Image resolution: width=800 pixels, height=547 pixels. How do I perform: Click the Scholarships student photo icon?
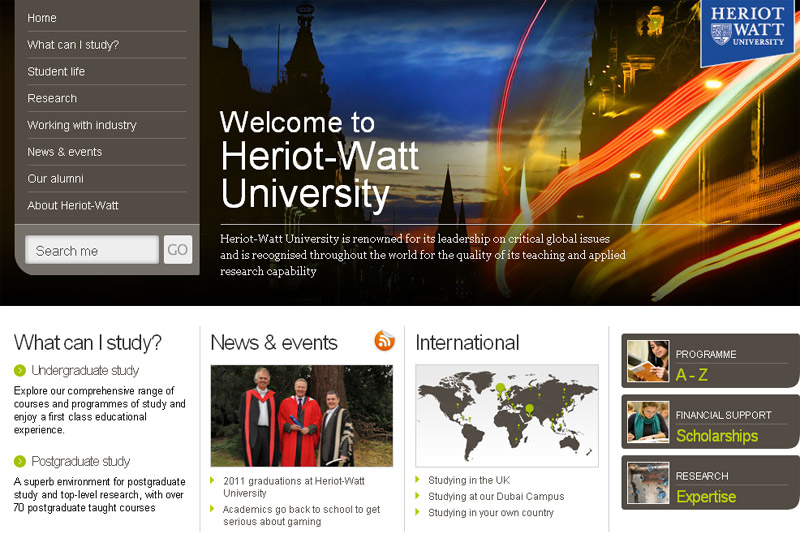click(647, 422)
